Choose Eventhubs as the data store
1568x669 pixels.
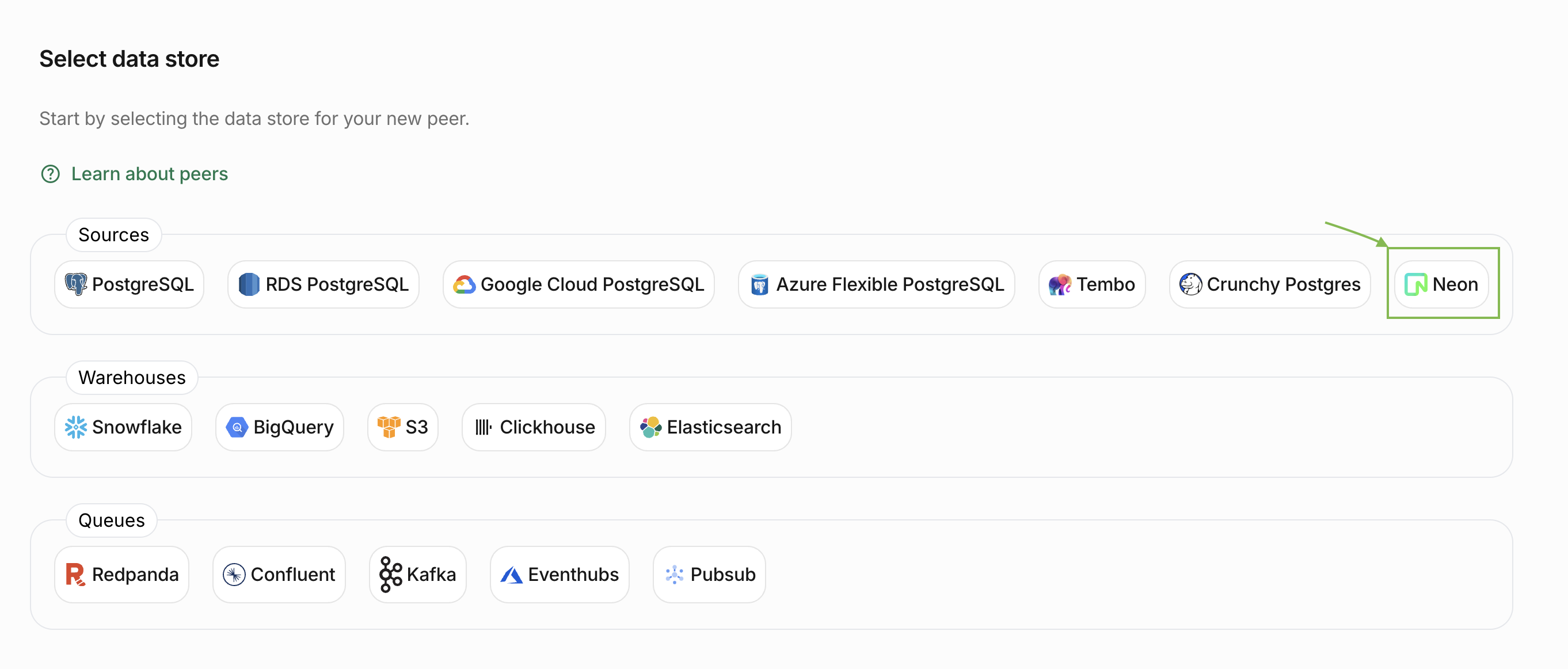[560, 574]
